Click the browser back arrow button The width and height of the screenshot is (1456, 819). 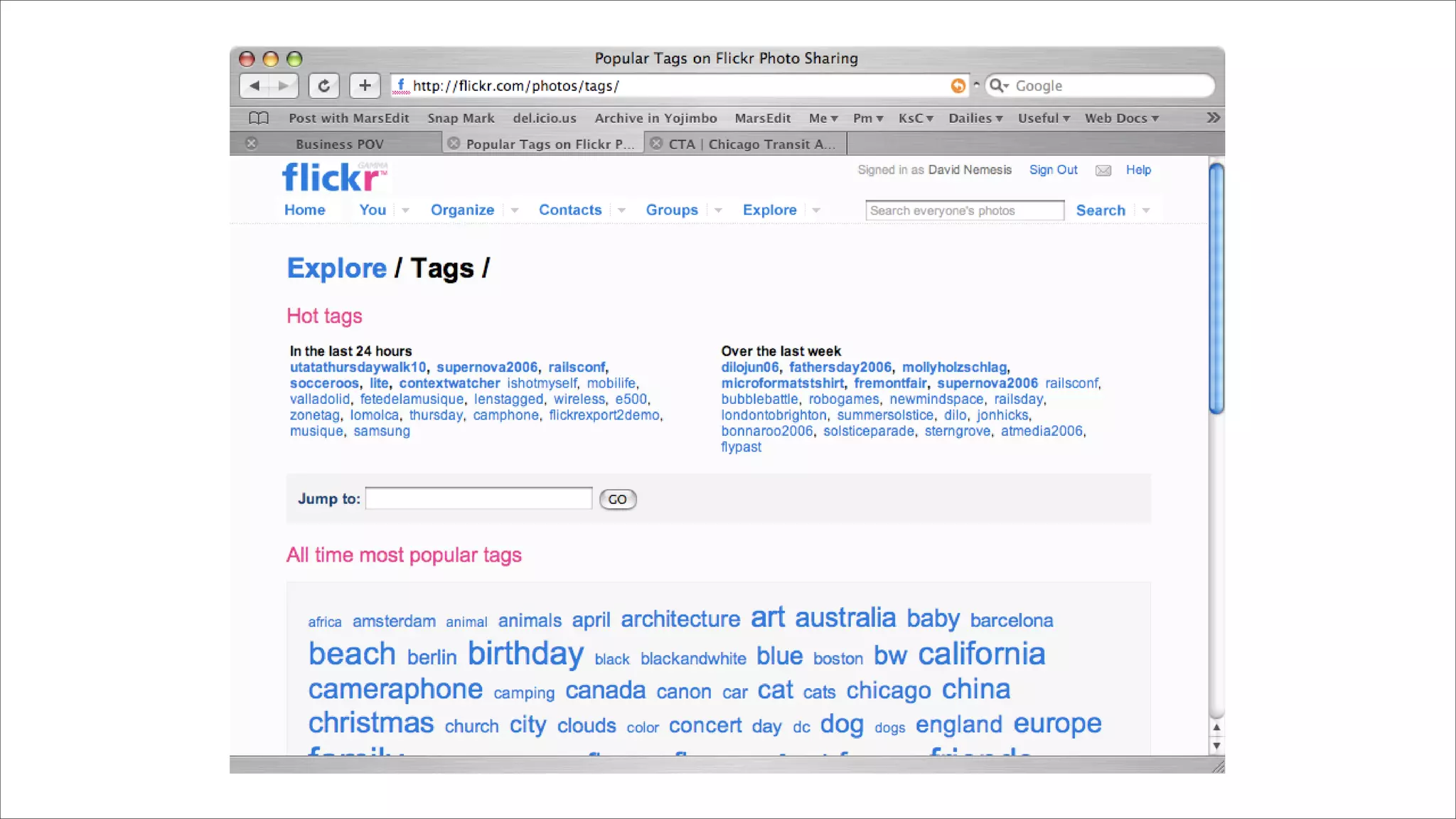(254, 86)
